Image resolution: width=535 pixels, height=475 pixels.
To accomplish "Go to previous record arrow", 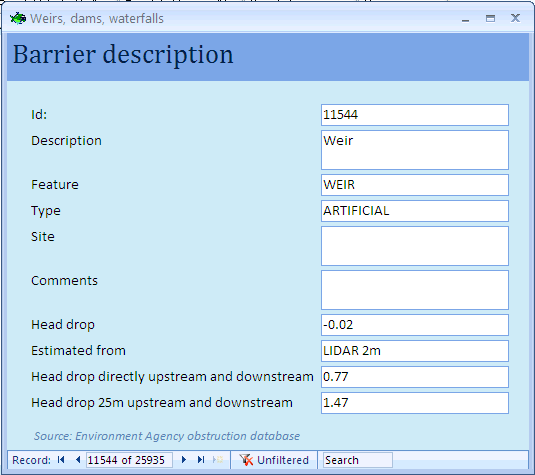I will [78, 460].
